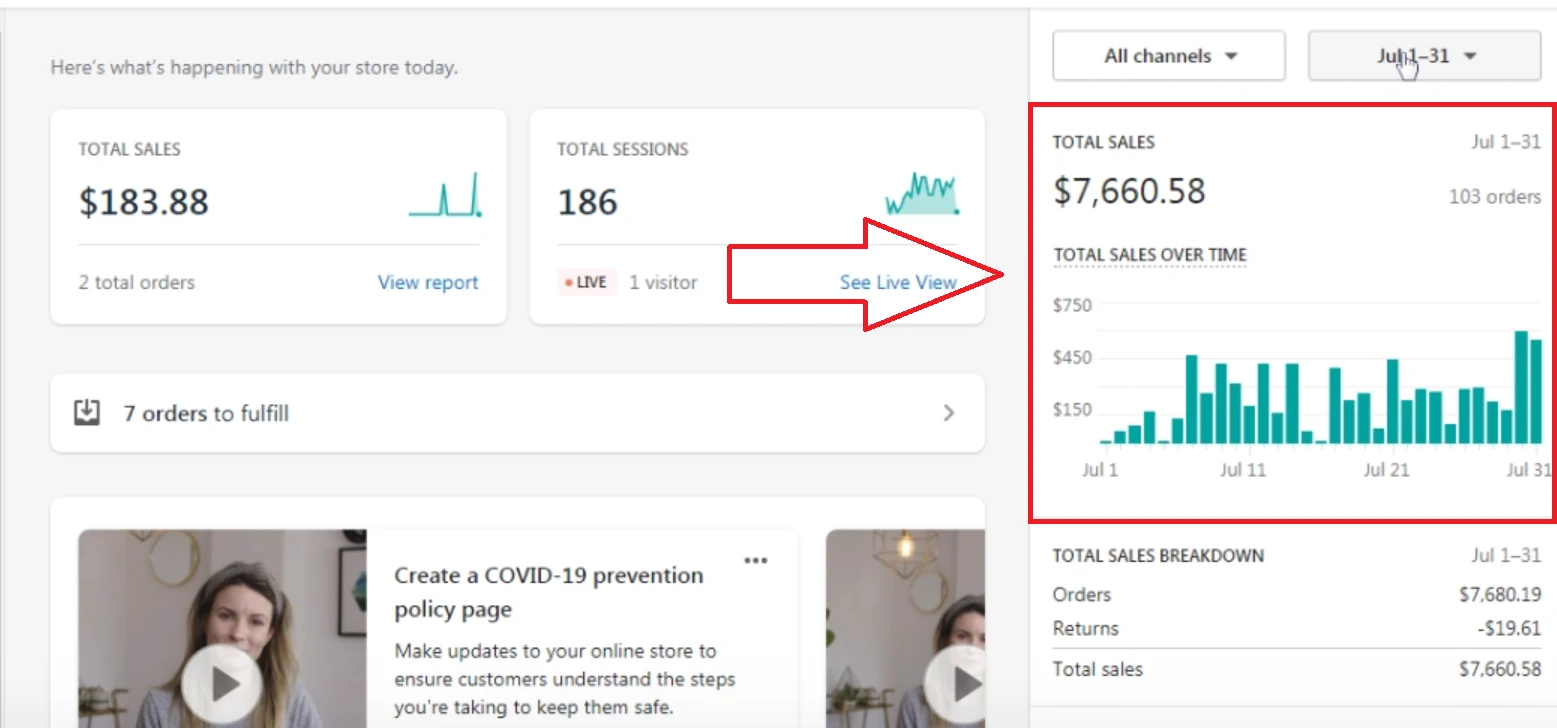
Task: Click the download tray icon beside orders to fulfill
Action: pyautogui.click(x=87, y=412)
